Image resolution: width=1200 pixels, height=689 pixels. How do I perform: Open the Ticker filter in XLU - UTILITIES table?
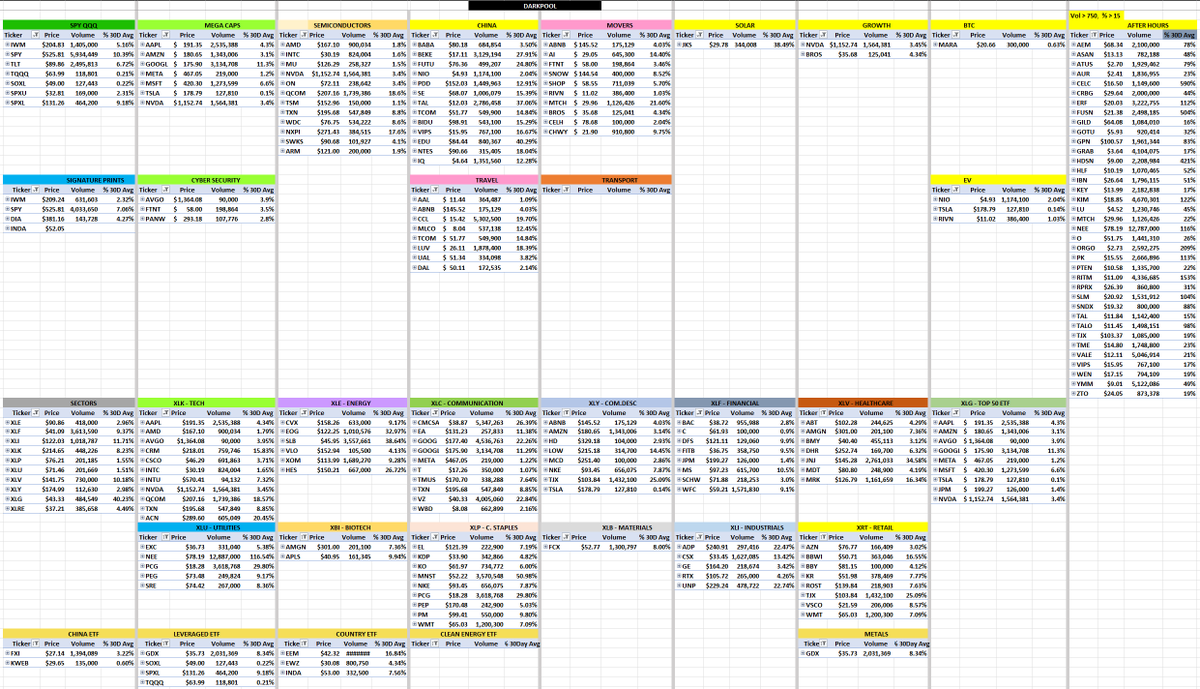pos(164,538)
